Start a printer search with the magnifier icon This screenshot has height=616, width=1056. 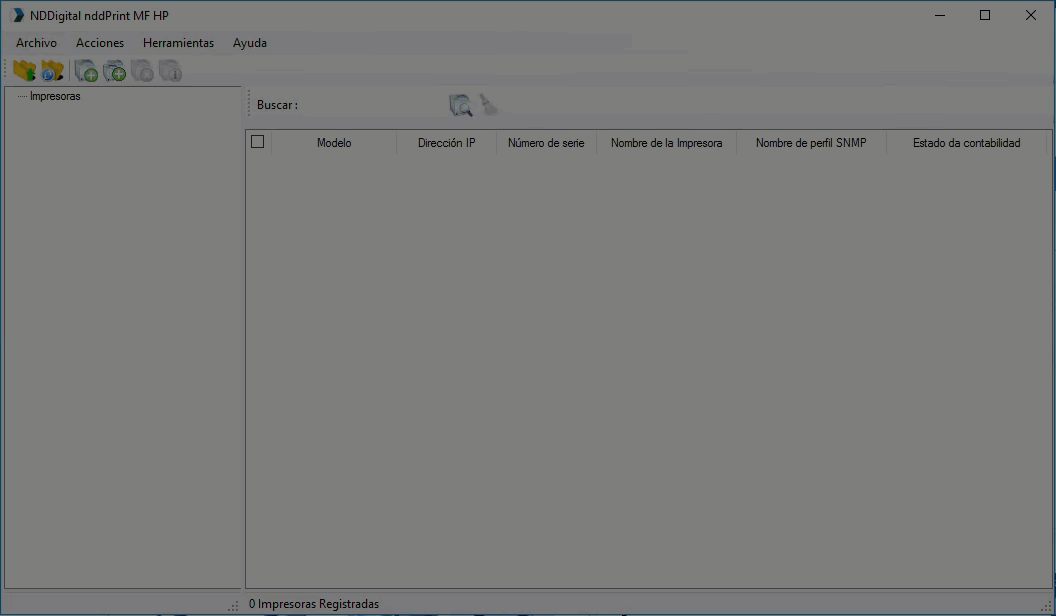coord(459,104)
